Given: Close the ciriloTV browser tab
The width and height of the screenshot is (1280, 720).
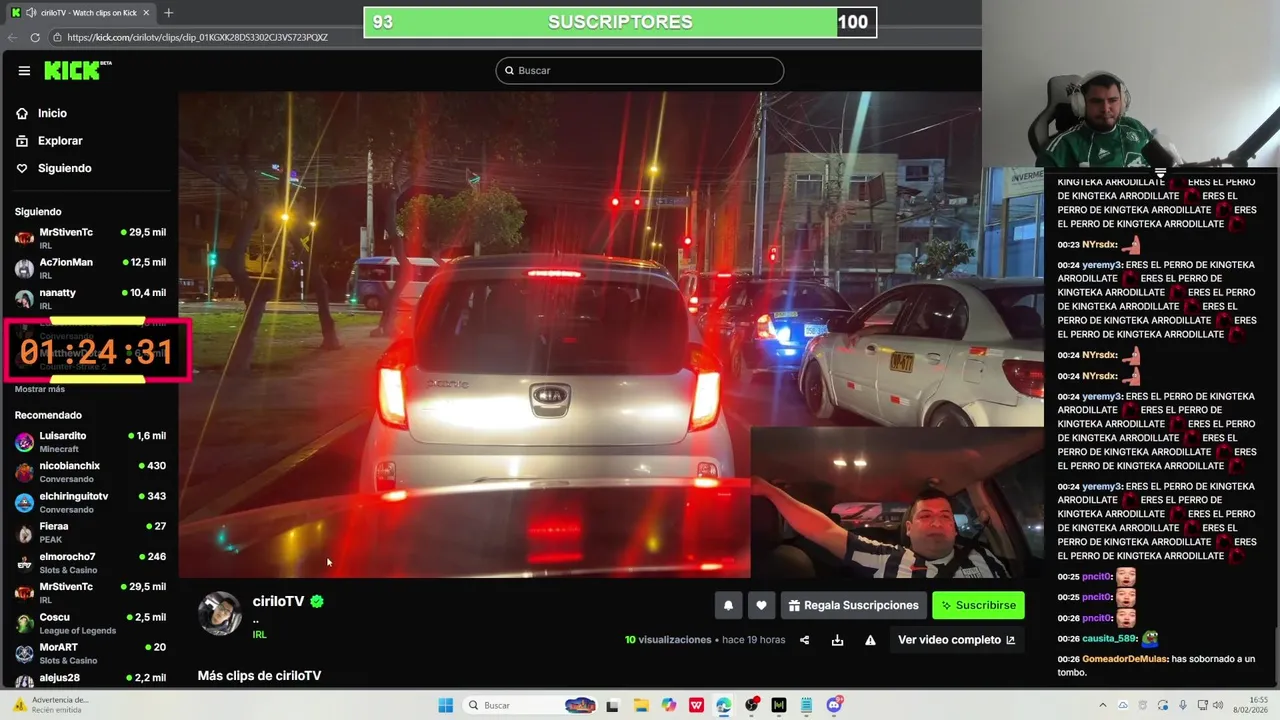Looking at the screenshot, I should [x=146, y=13].
